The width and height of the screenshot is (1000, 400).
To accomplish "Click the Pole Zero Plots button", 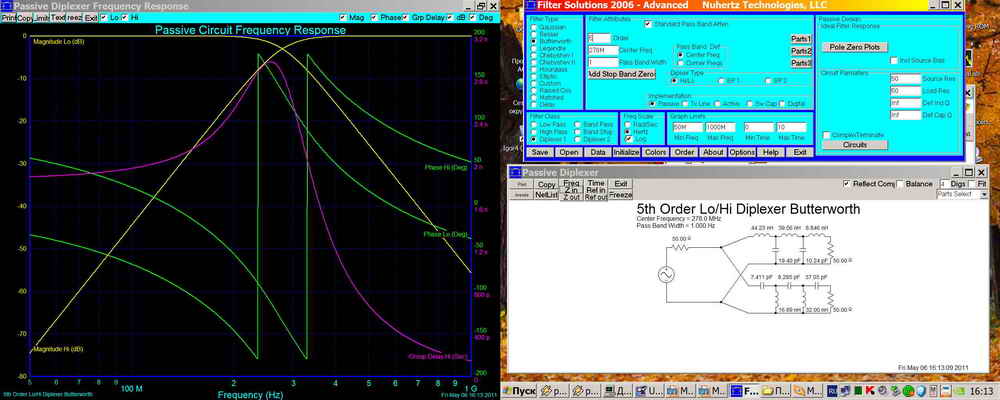I will 855,47.
